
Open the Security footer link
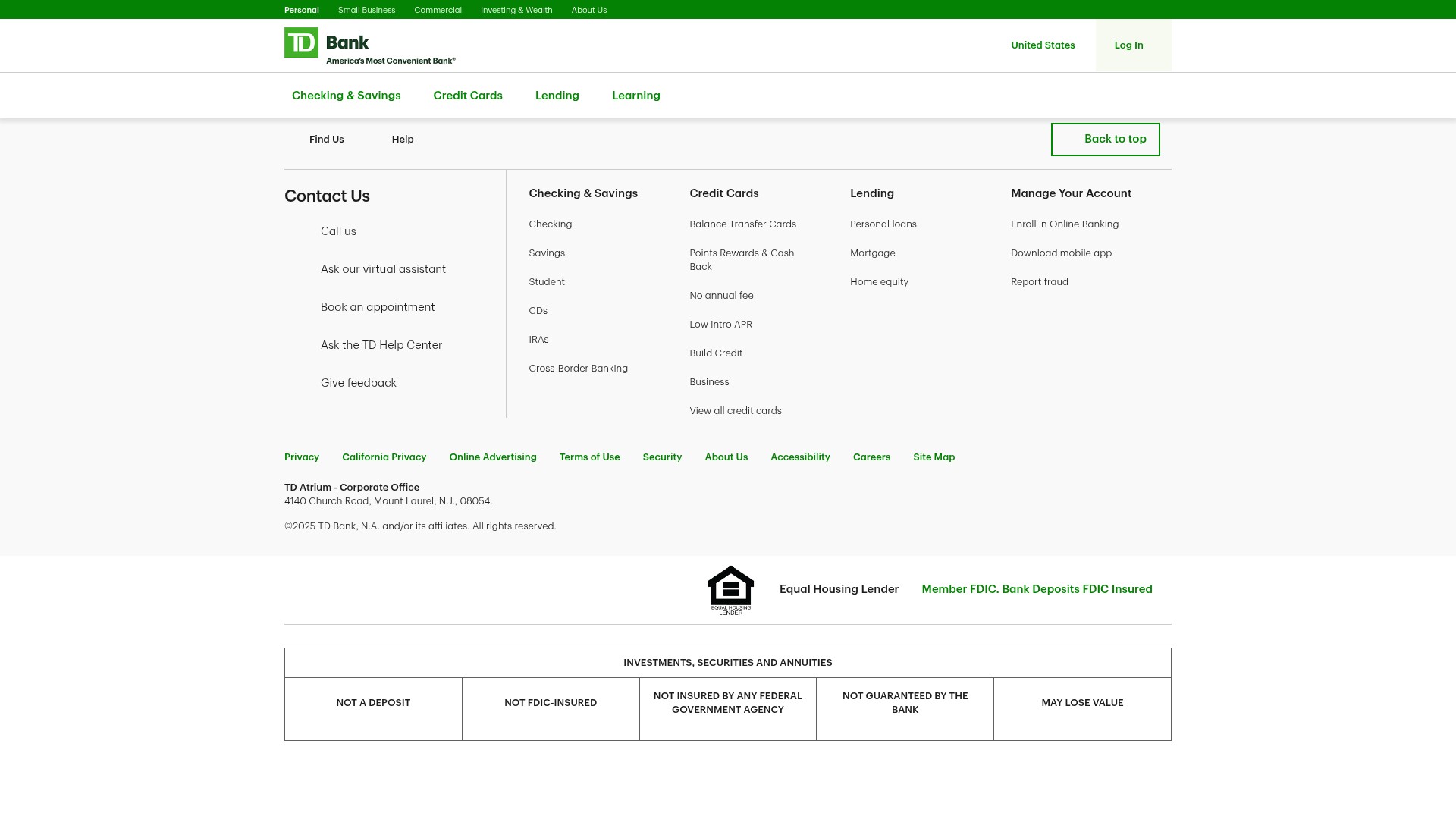coord(662,457)
